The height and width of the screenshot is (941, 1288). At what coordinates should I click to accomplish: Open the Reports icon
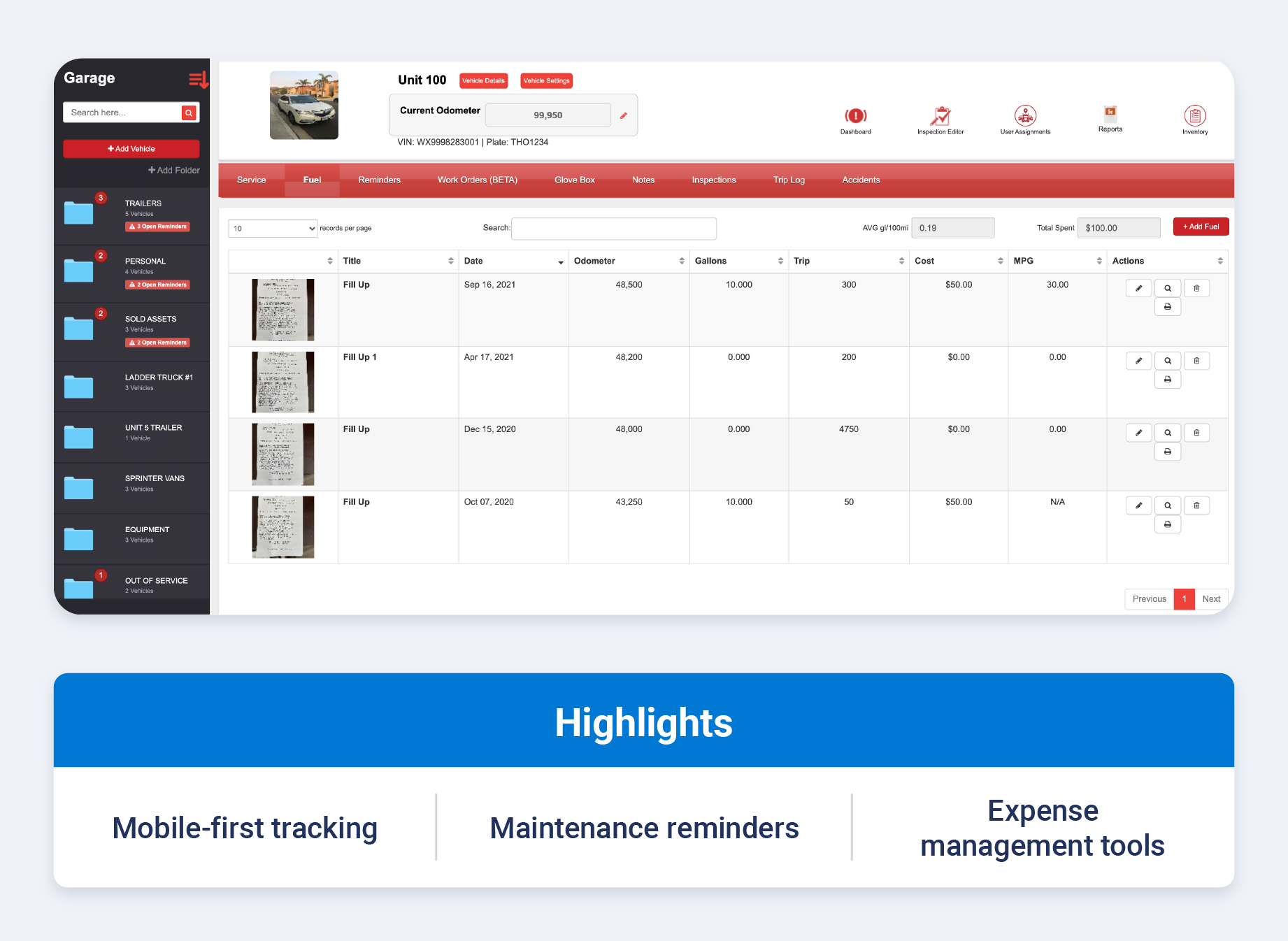coord(1110,115)
